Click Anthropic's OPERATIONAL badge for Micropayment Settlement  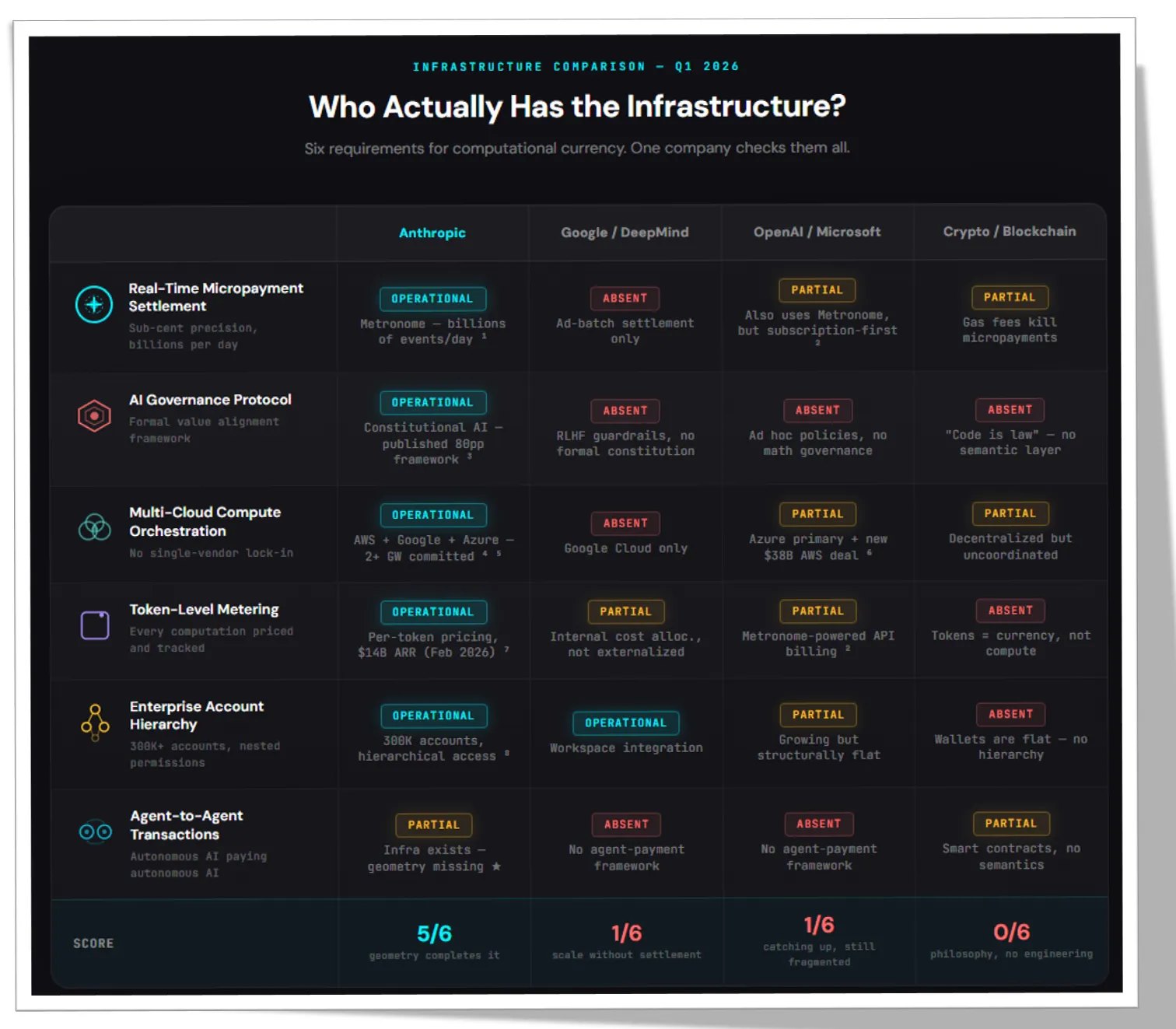pos(432,299)
